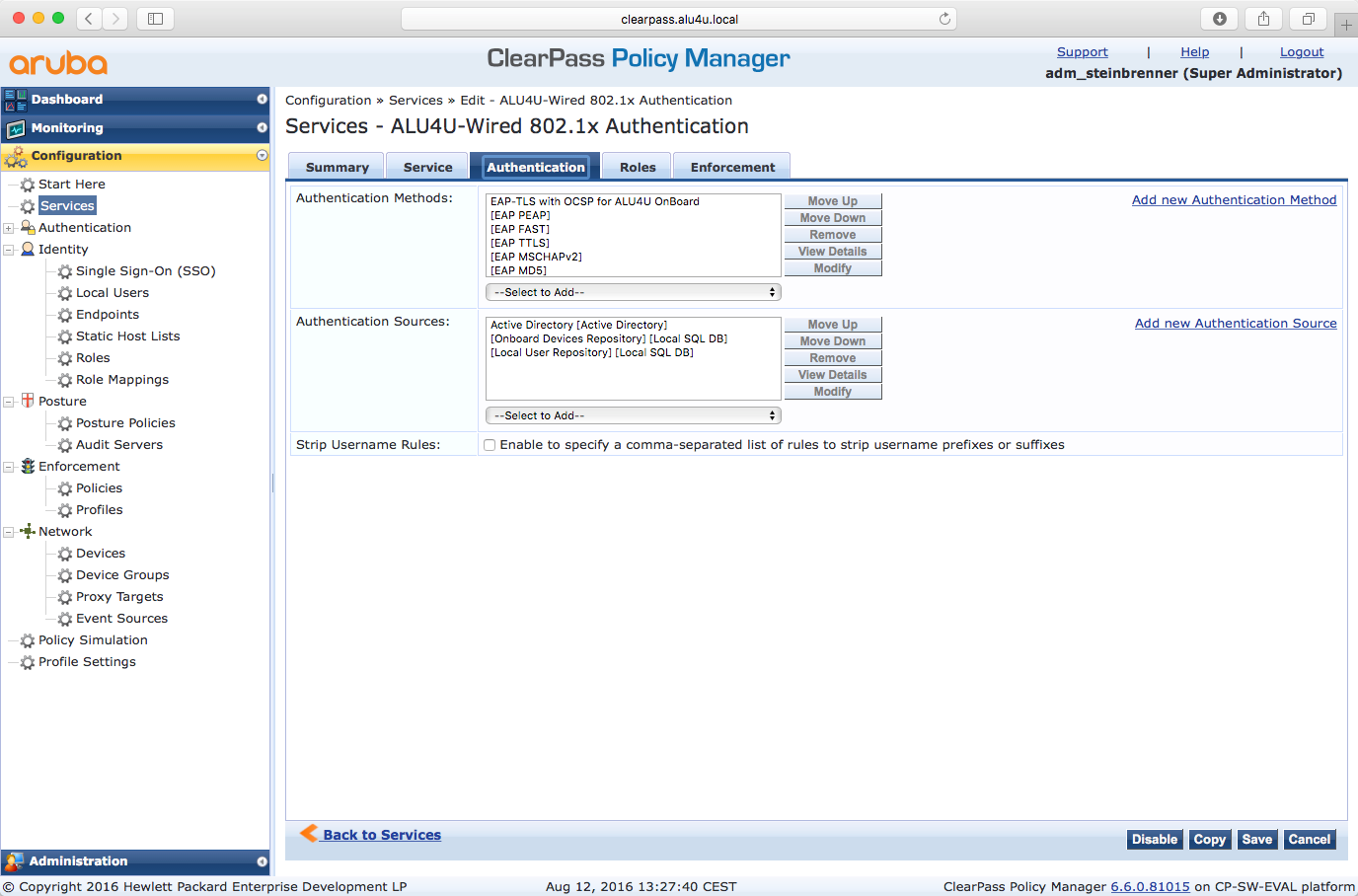Expand the Authentication tree node
This screenshot has height=896, width=1358.
pyautogui.click(x=9, y=228)
